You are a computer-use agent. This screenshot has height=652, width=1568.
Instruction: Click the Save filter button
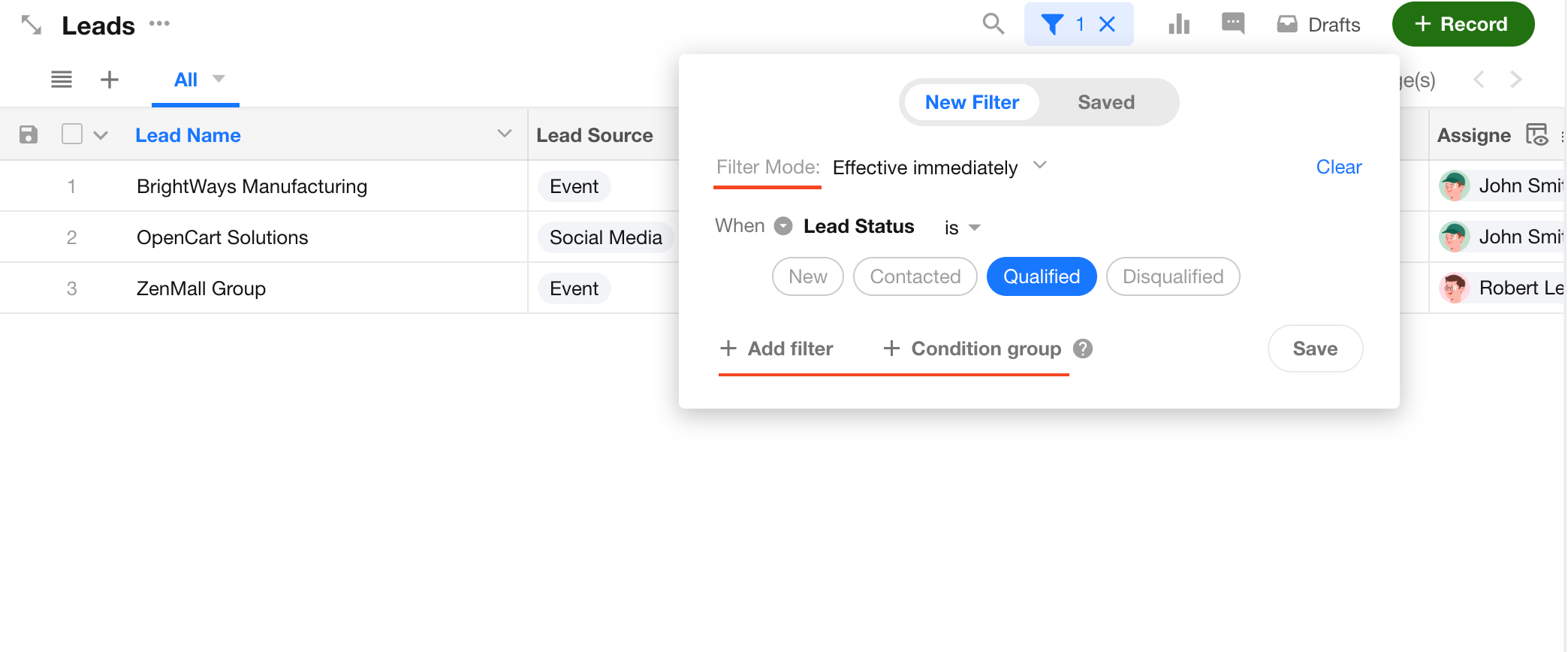point(1314,349)
